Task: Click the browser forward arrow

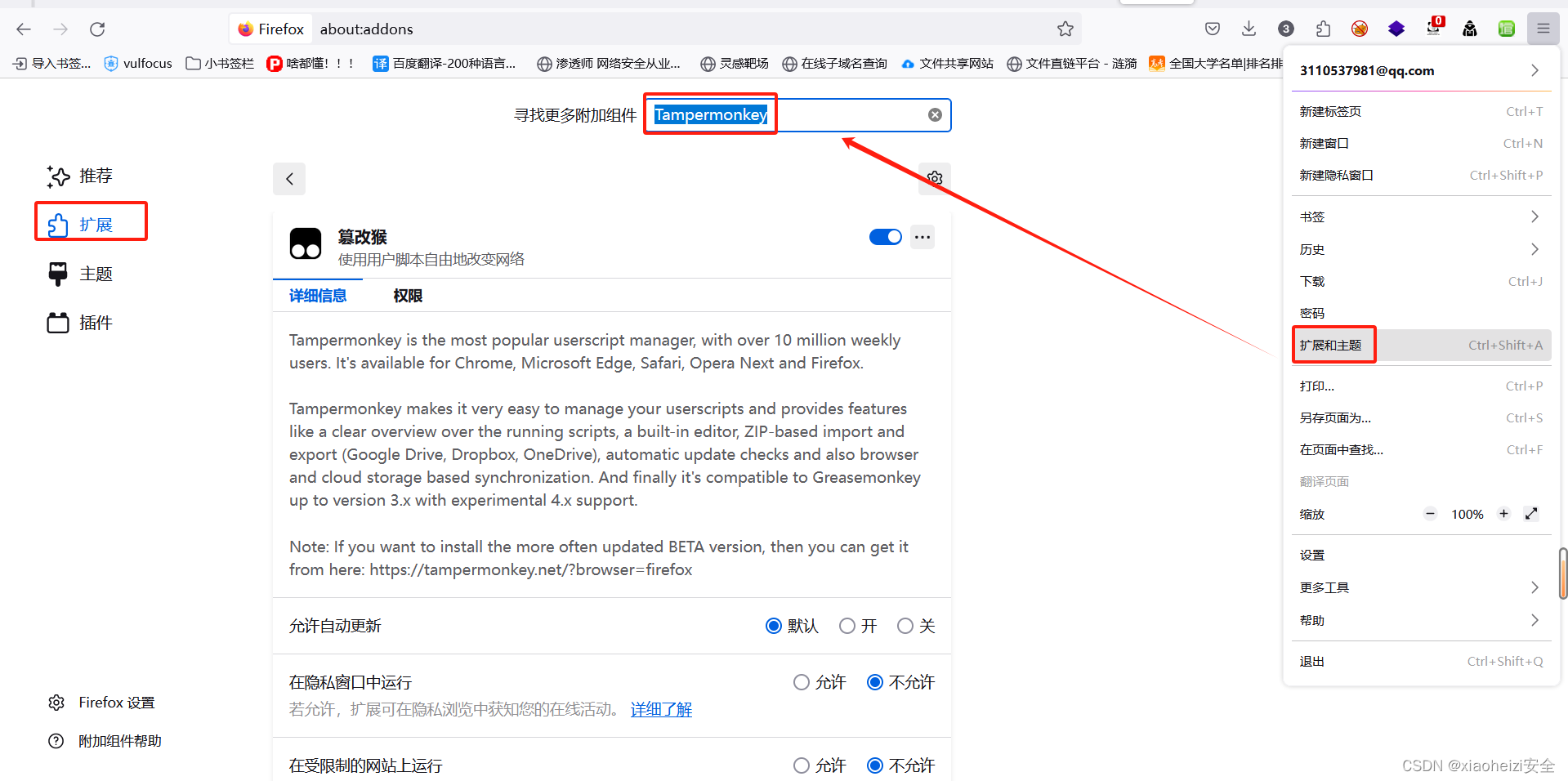Action: 60,29
